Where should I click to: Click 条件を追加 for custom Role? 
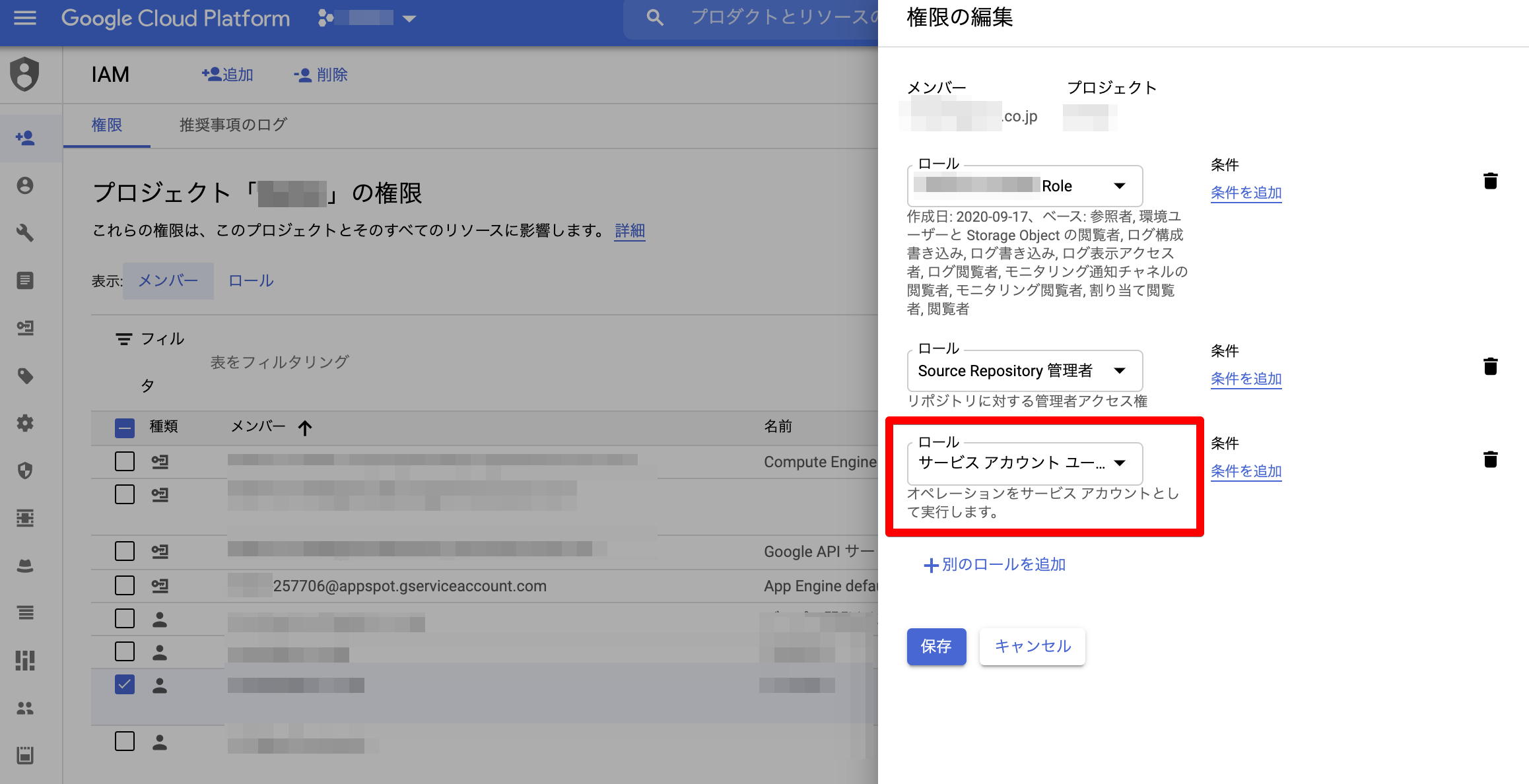click(x=1246, y=193)
